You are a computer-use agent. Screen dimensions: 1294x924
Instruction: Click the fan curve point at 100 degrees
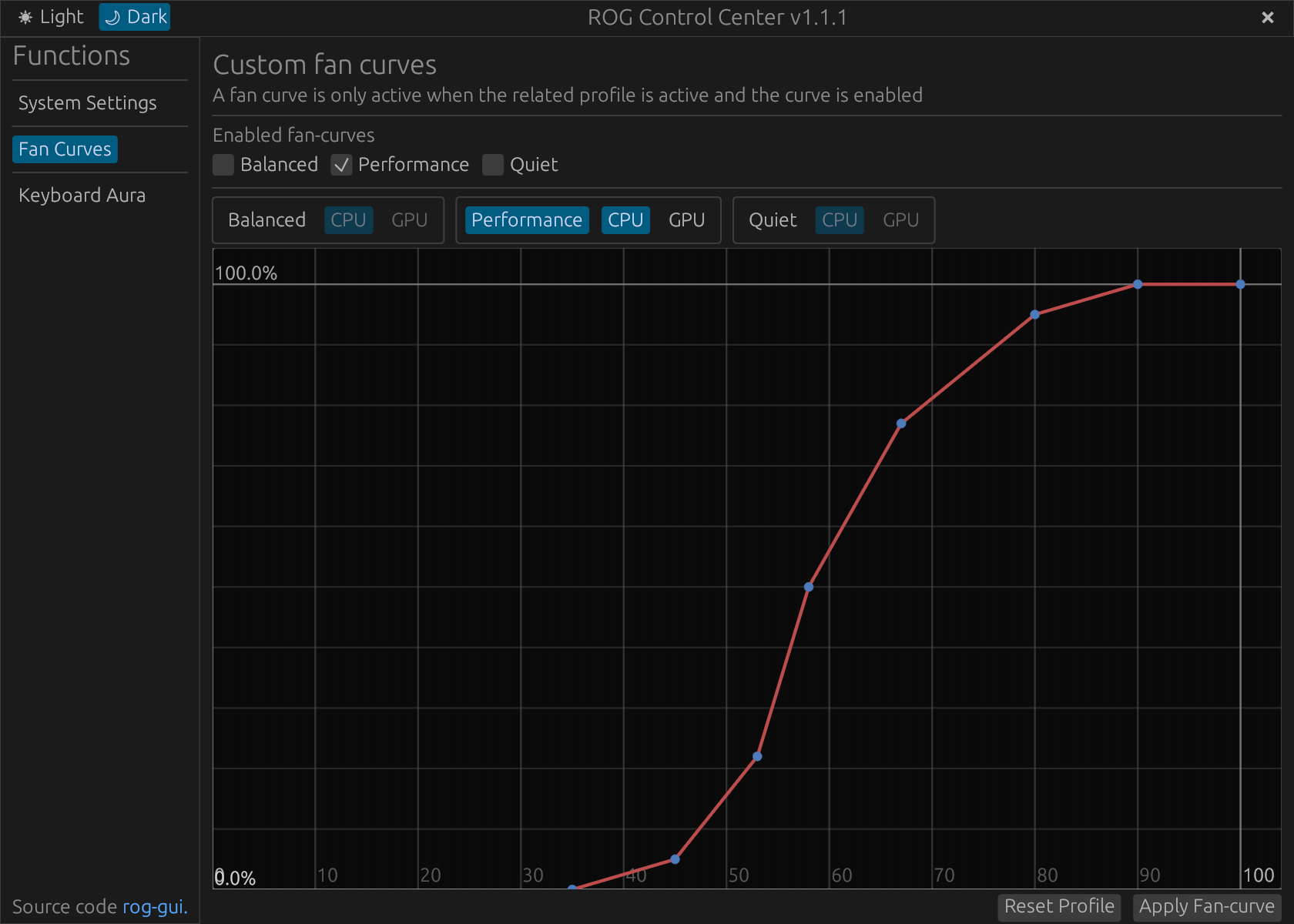point(1240,284)
